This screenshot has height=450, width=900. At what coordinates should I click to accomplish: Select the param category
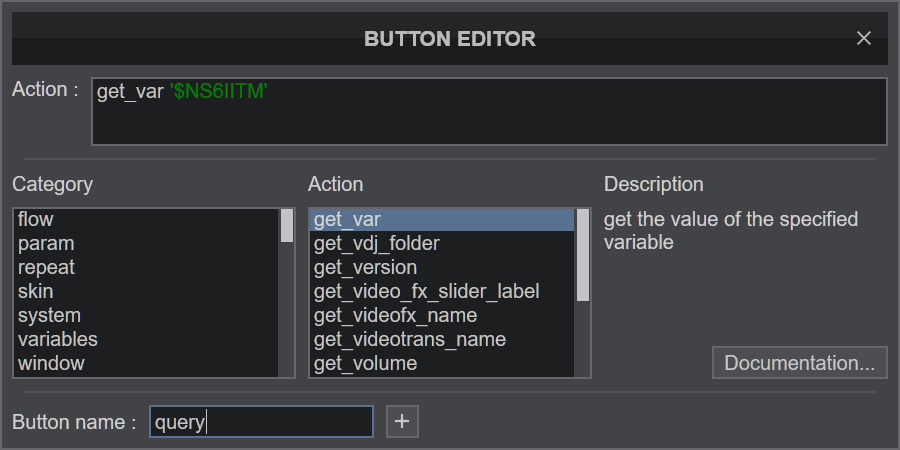click(x=146, y=243)
